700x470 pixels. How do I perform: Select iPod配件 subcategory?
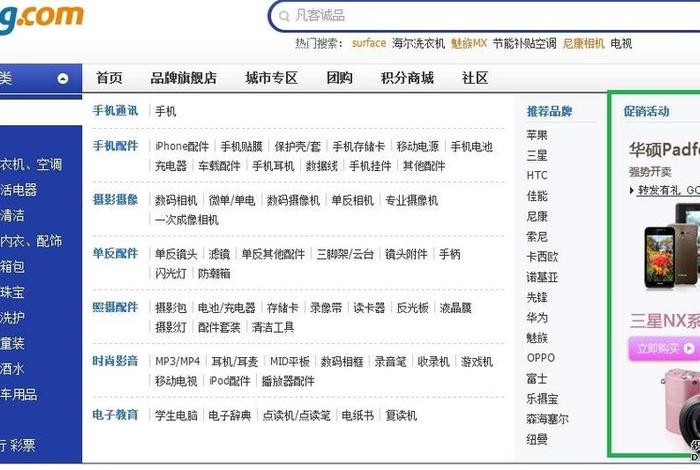230,381
